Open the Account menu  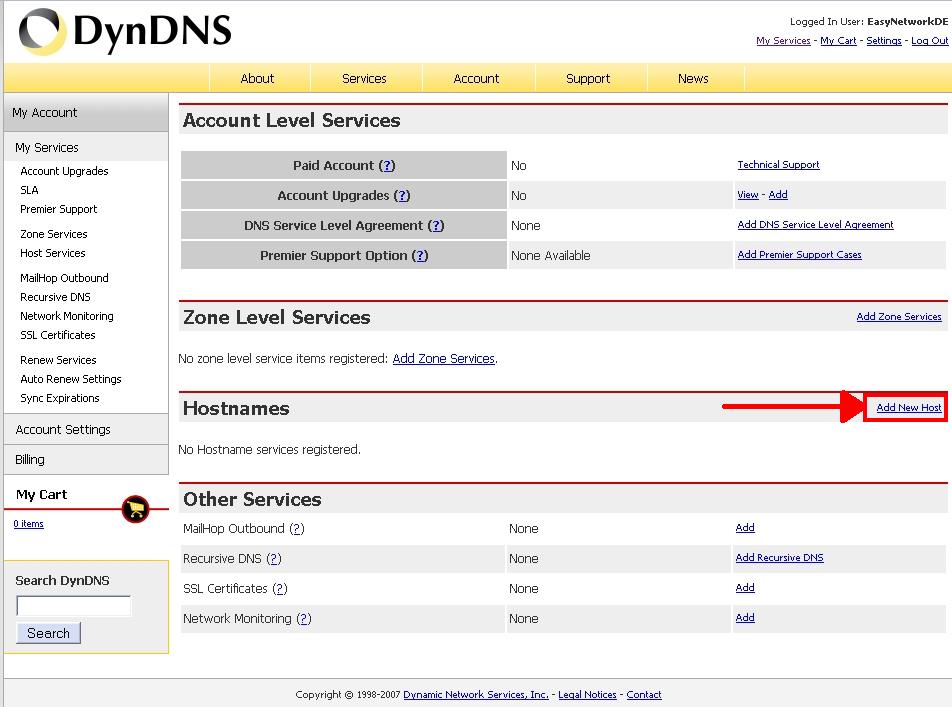click(477, 78)
